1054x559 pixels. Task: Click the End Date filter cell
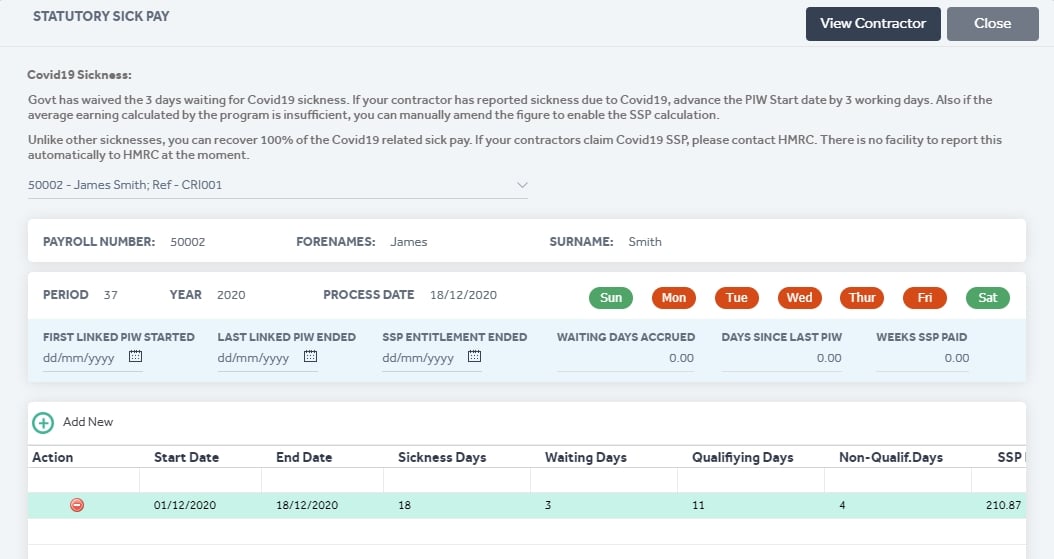pos(323,480)
